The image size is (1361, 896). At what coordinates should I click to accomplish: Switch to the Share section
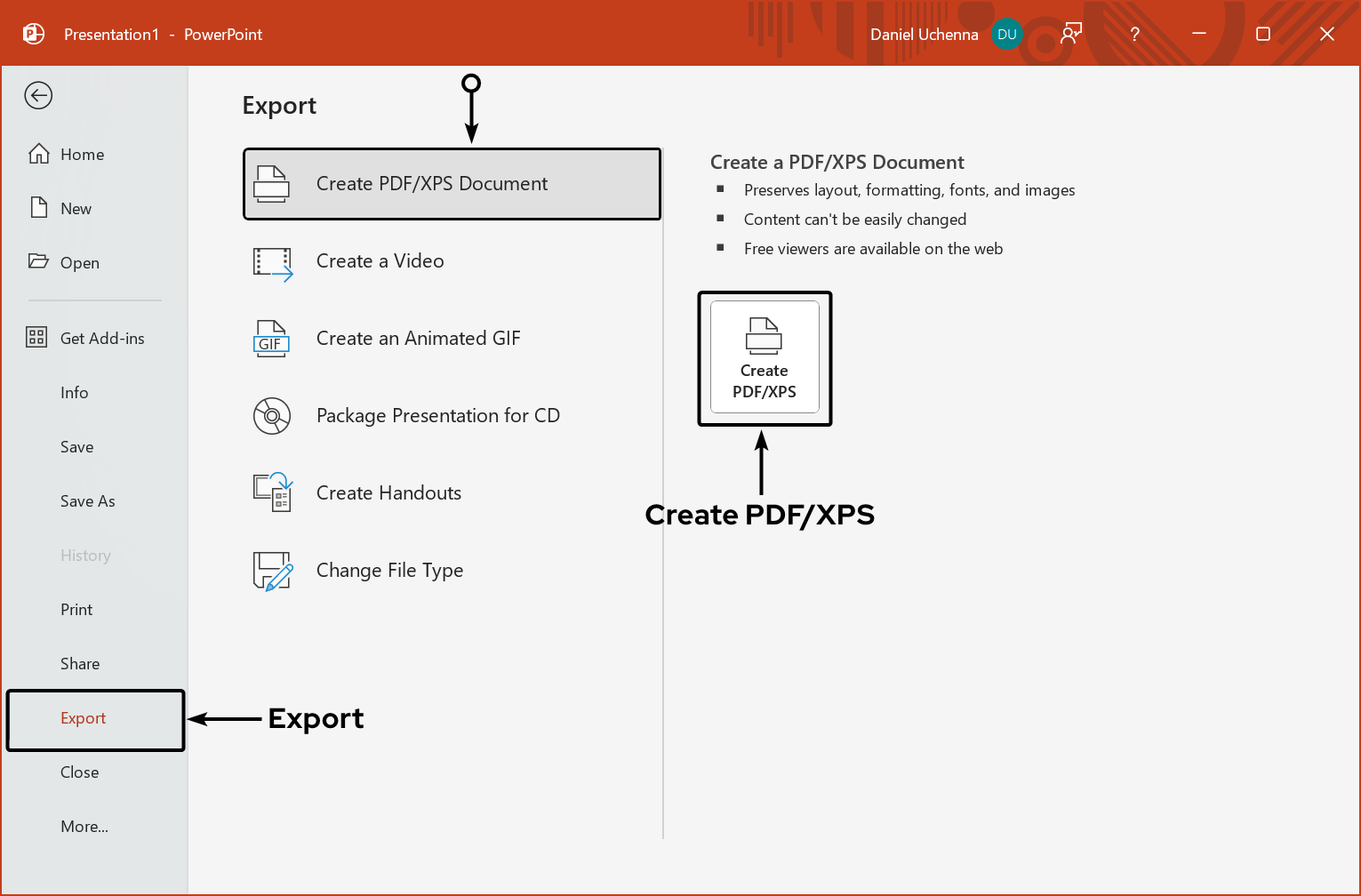click(x=79, y=663)
